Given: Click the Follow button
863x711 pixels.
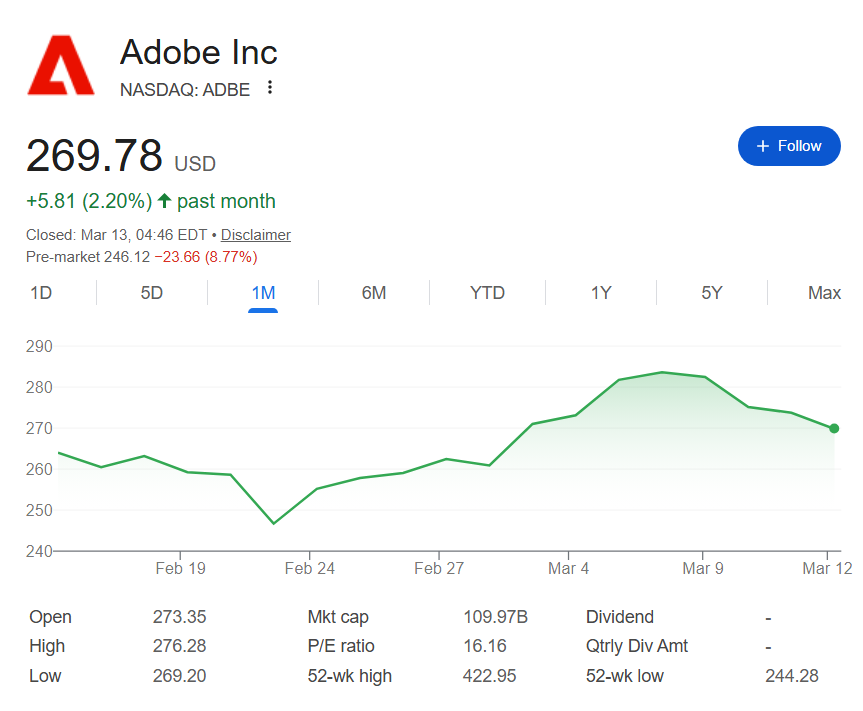Looking at the screenshot, I should click(x=788, y=146).
